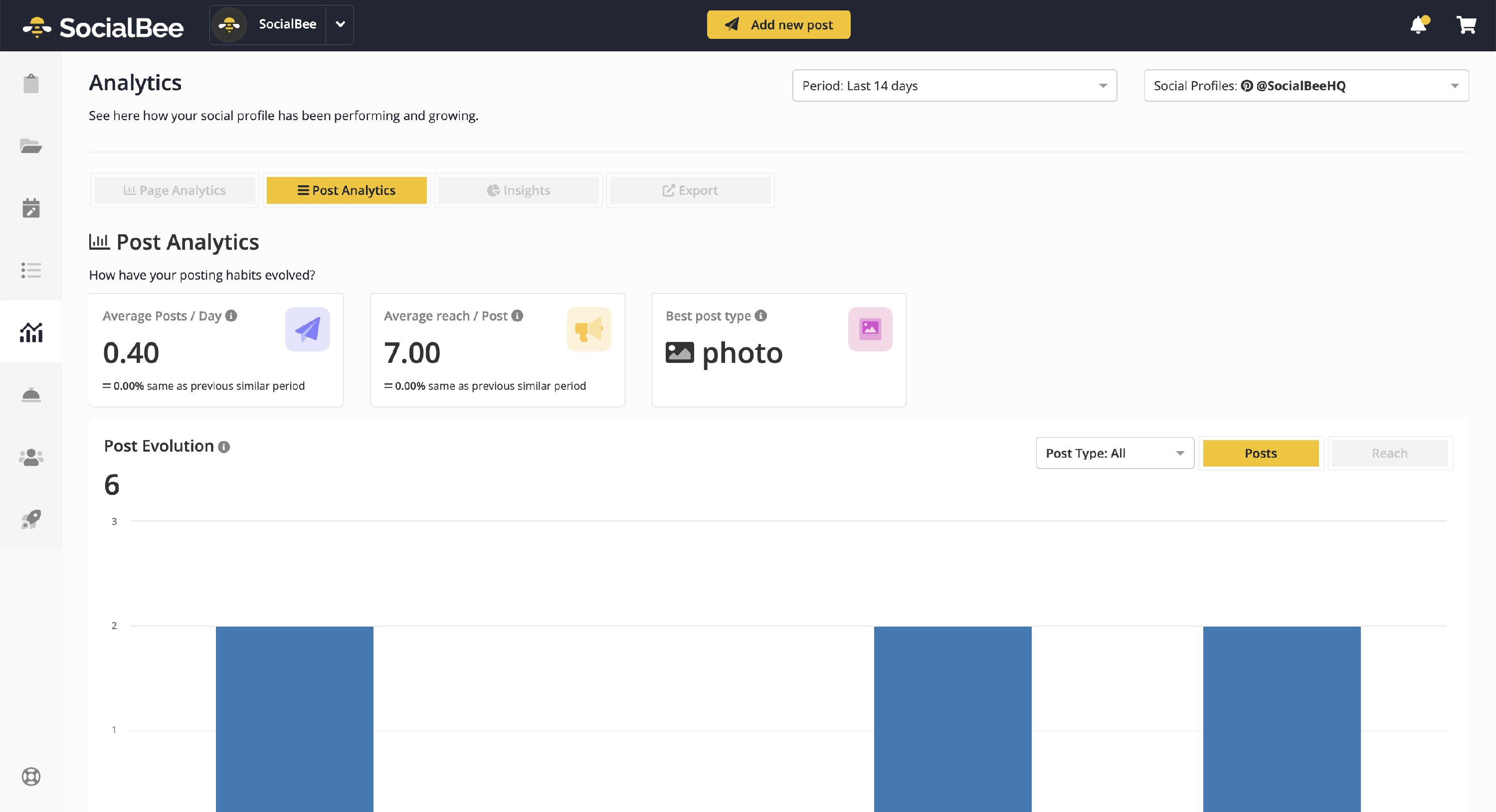Open the clipboard icon in sidebar
Screen dimensions: 1496x812
tap(31, 84)
